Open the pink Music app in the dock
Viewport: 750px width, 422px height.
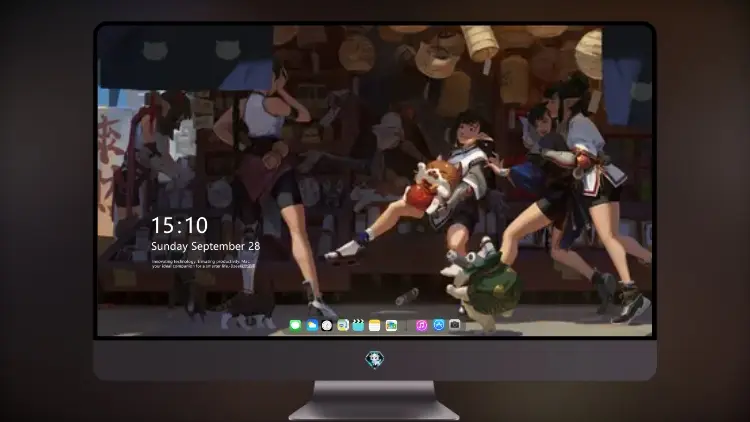[421, 325]
